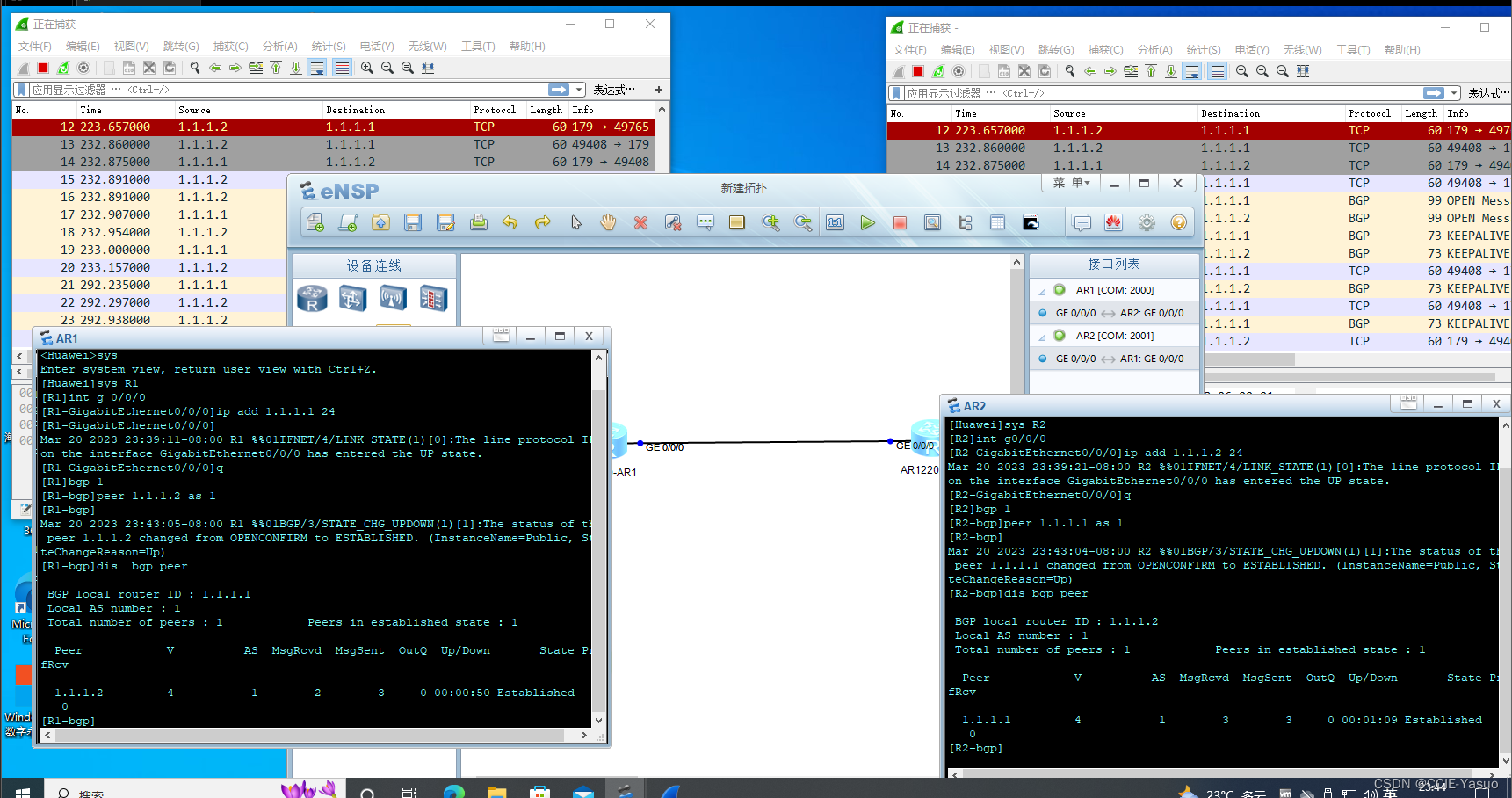The width and height of the screenshot is (1512, 798).
Task: Click filter bookmark icon in left Wireshark
Action: [21, 90]
